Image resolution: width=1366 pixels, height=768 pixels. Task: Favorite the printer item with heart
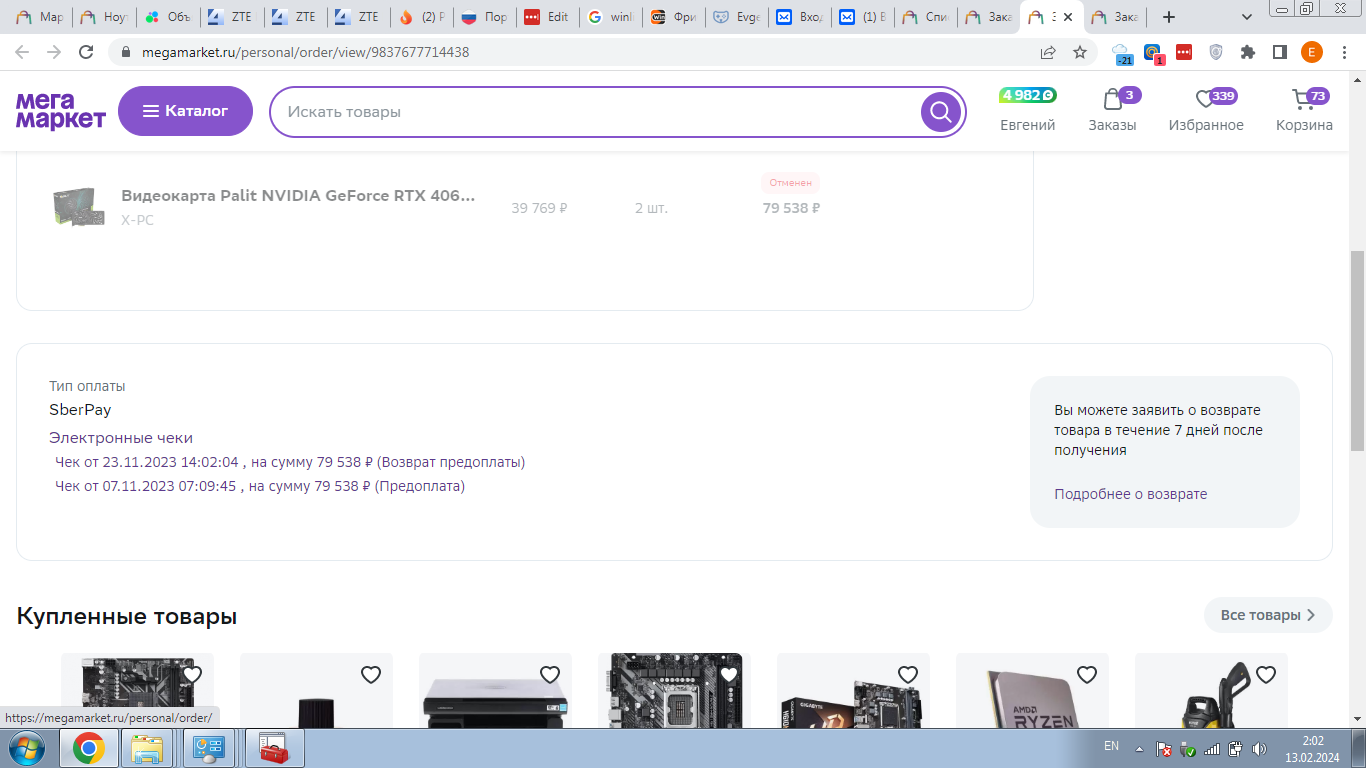(x=550, y=675)
